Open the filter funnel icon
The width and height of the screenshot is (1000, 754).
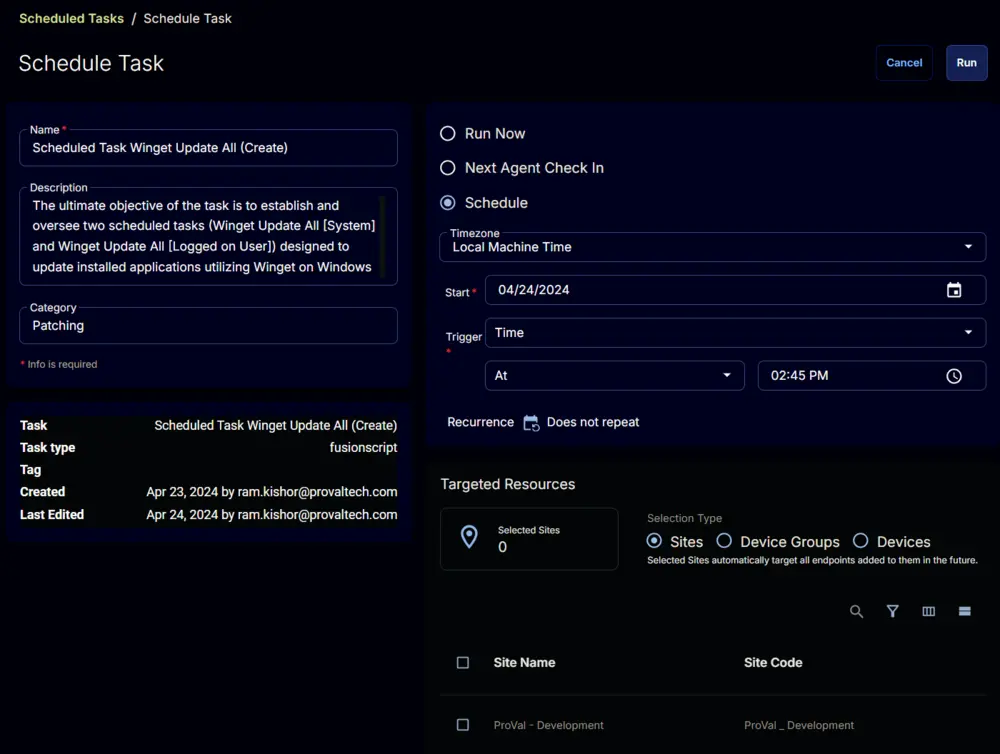tap(892, 611)
